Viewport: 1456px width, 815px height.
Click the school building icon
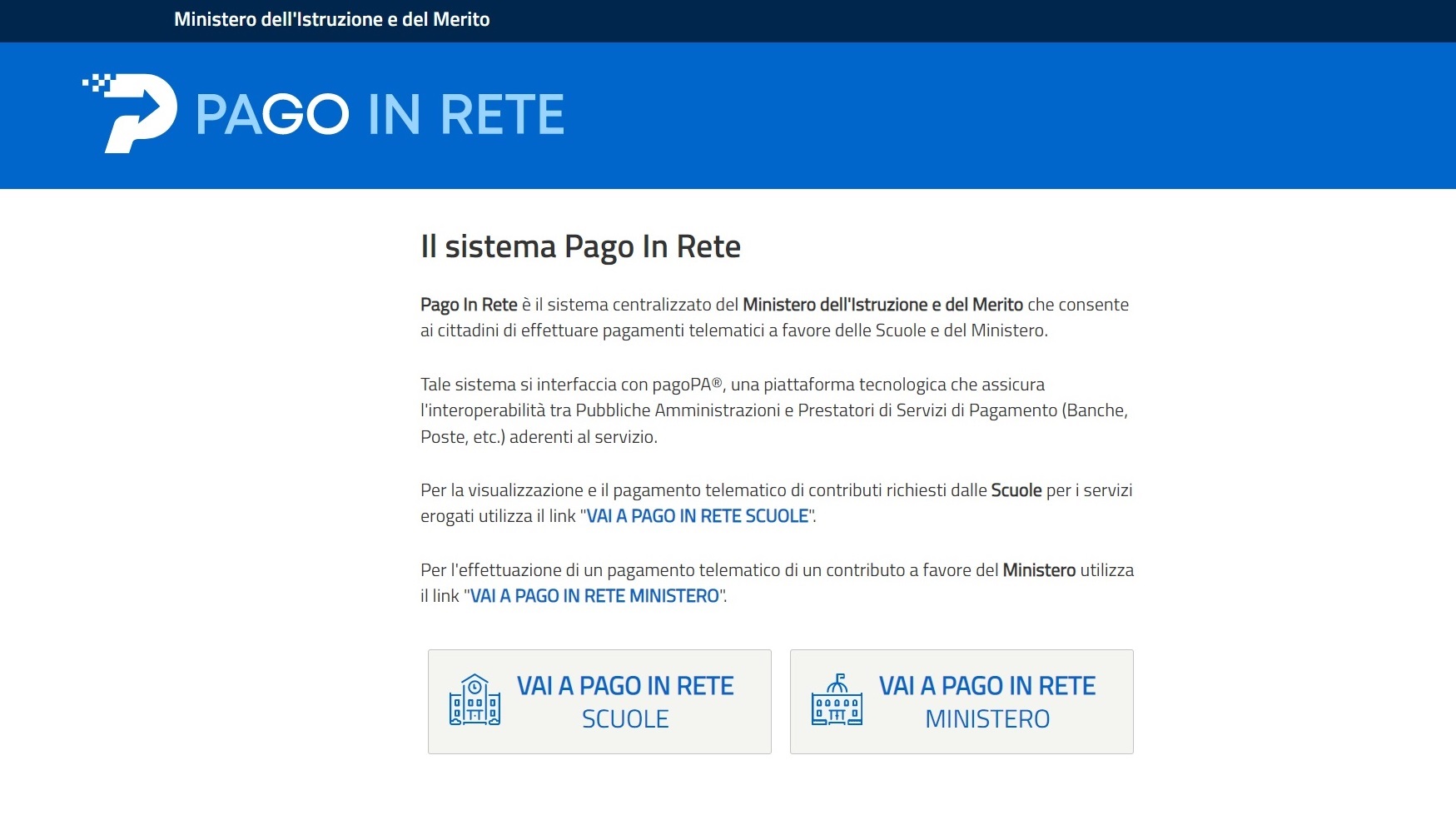click(475, 700)
